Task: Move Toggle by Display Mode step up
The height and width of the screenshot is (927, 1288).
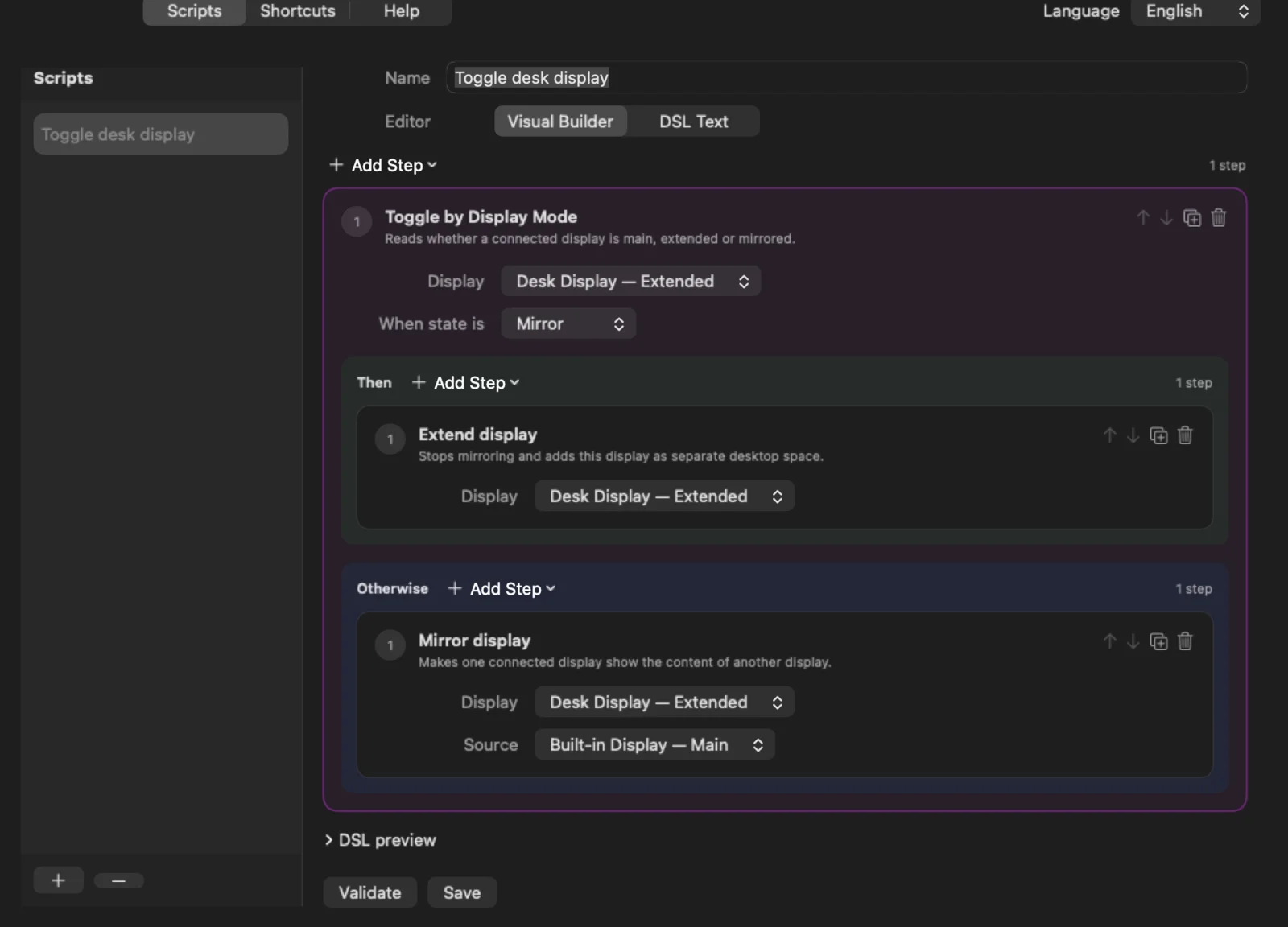Action: pyautogui.click(x=1143, y=217)
